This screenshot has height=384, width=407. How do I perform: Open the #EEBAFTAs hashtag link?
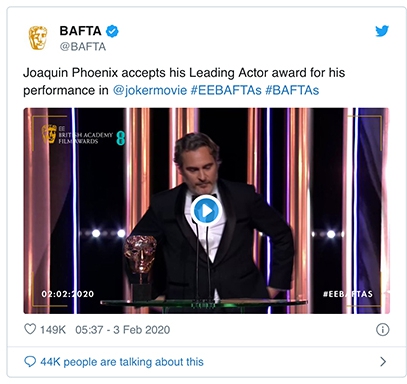226,90
